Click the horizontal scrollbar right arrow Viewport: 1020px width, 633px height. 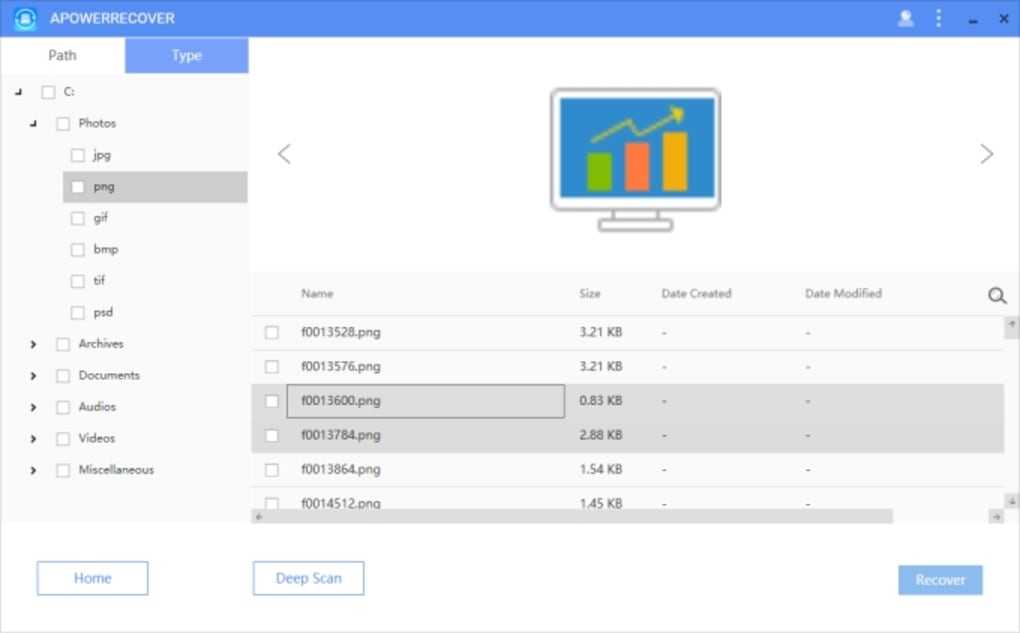996,517
